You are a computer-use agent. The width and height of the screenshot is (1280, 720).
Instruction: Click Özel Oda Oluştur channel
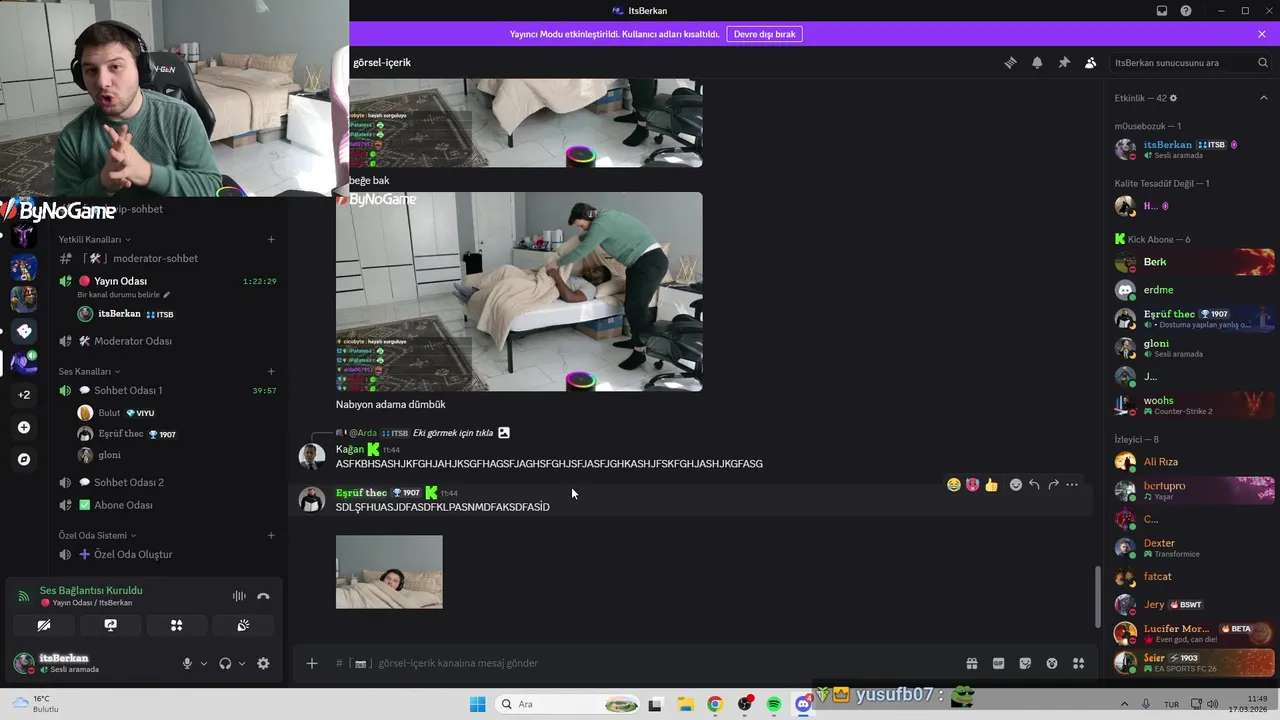167,554
